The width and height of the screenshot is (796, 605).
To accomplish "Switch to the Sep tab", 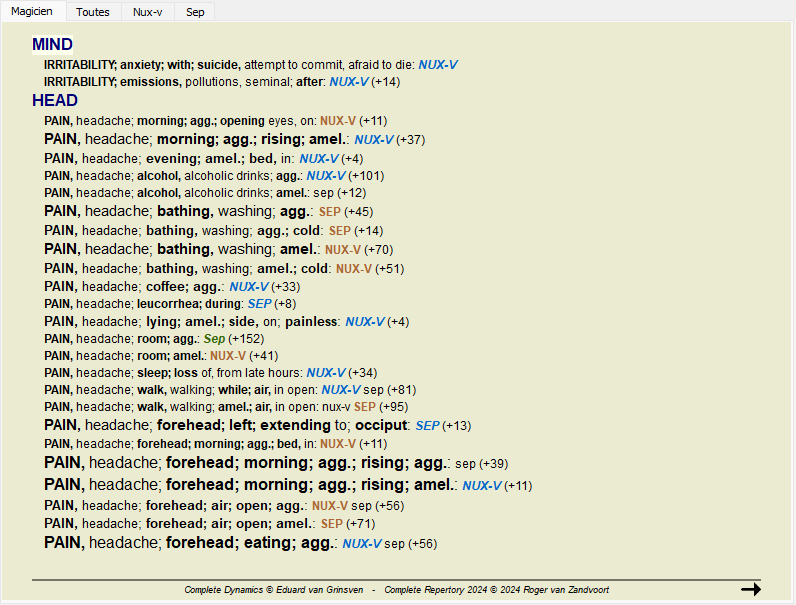I will coord(195,12).
